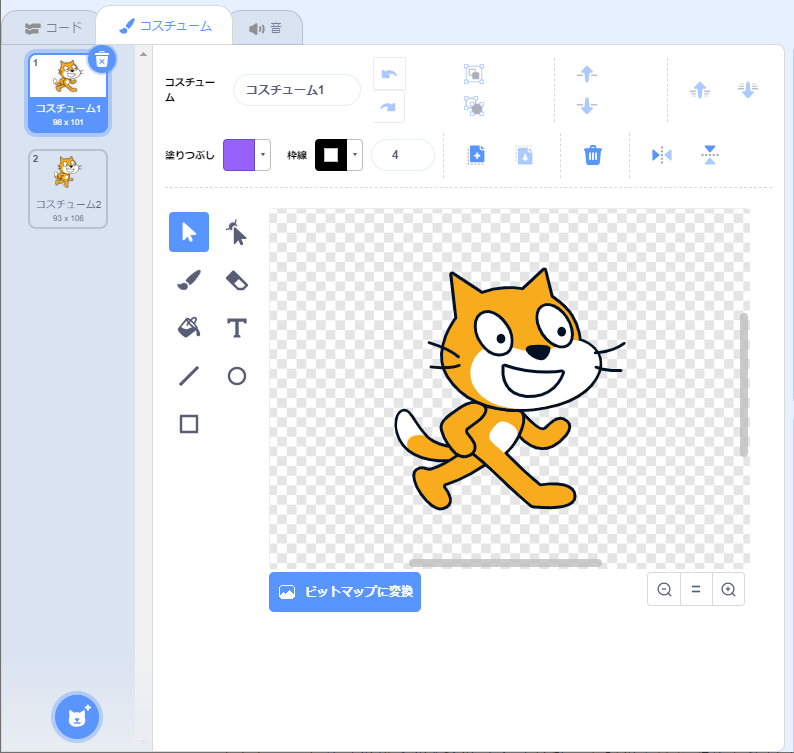This screenshot has height=753, width=794.
Task: Click the outline width field showing 4
Action: [403, 154]
